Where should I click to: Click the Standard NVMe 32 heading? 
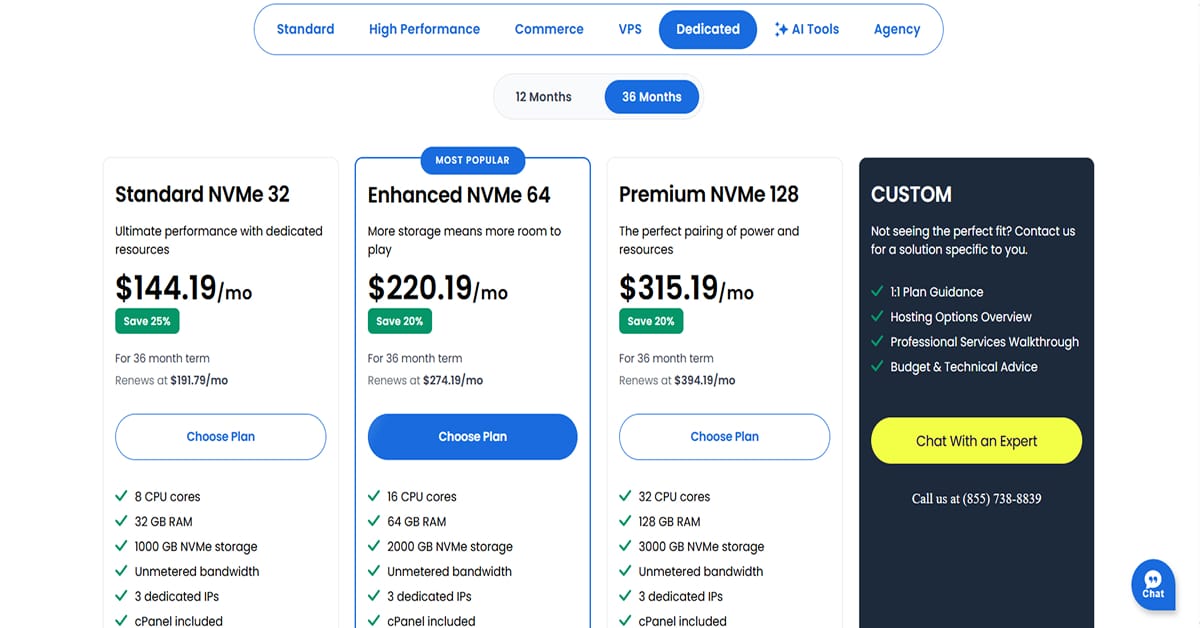(x=202, y=194)
